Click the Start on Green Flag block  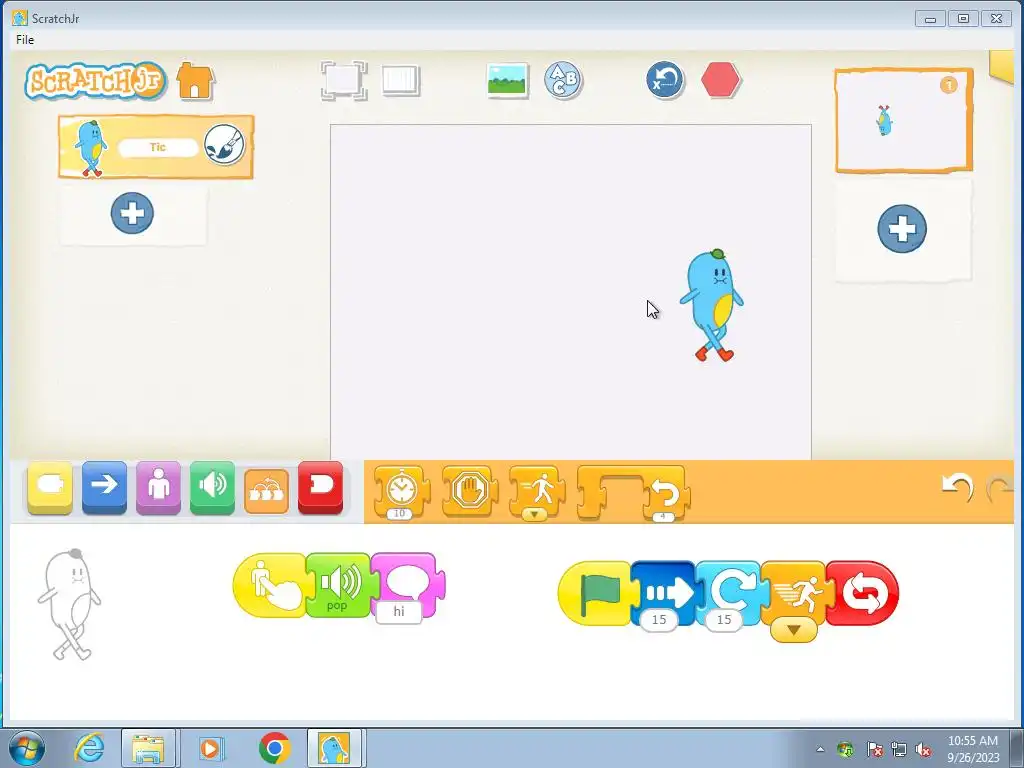(x=596, y=593)
